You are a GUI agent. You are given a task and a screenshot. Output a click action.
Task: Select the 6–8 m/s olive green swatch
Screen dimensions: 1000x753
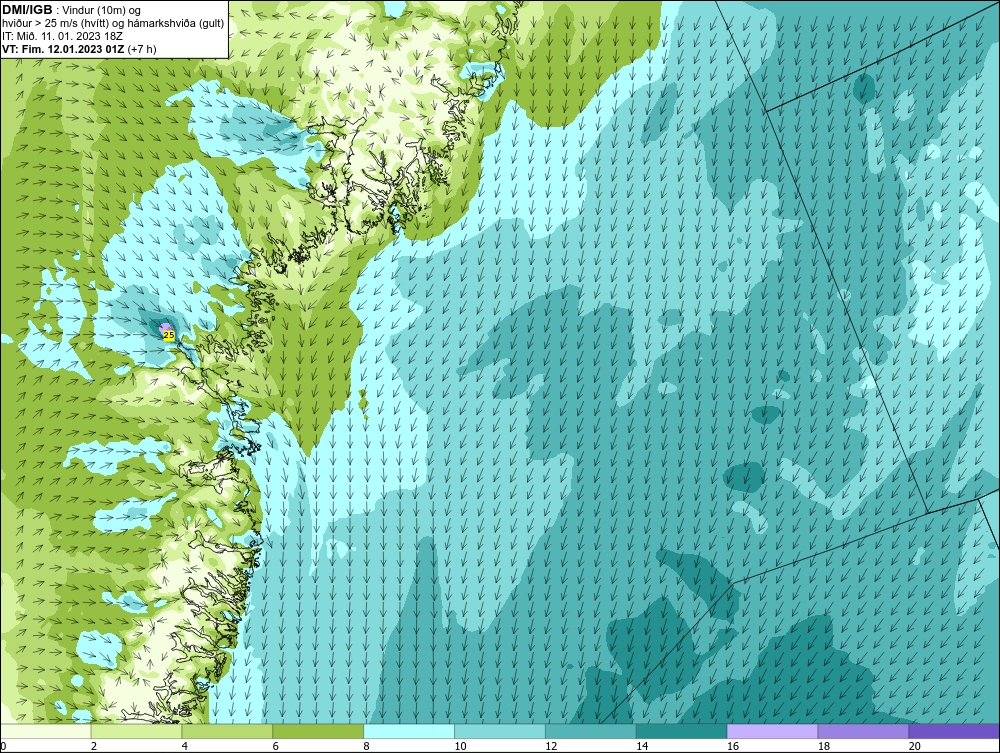[x=318, y=731]
